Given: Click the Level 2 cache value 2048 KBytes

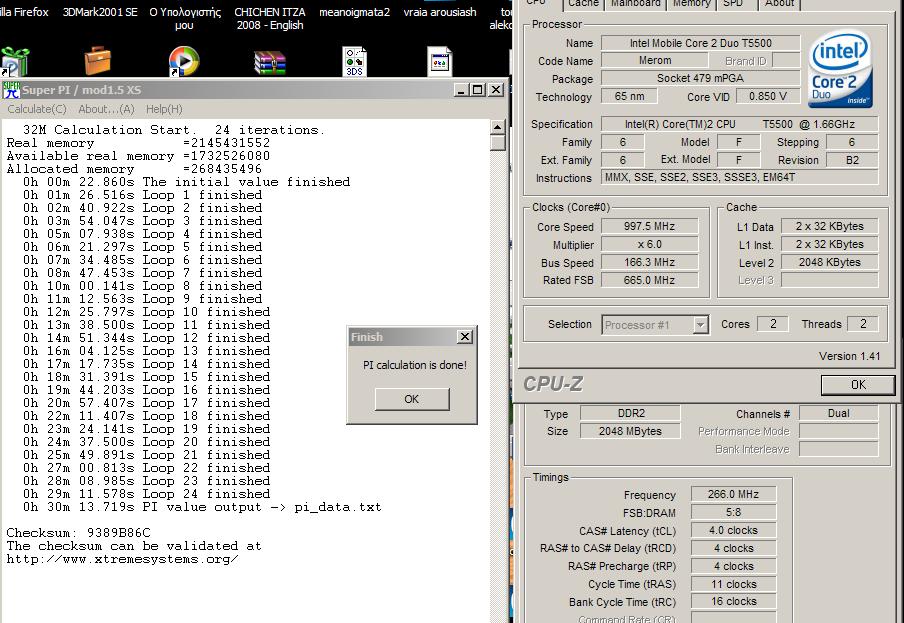Looking at the screenshot, I should [830, 262].
